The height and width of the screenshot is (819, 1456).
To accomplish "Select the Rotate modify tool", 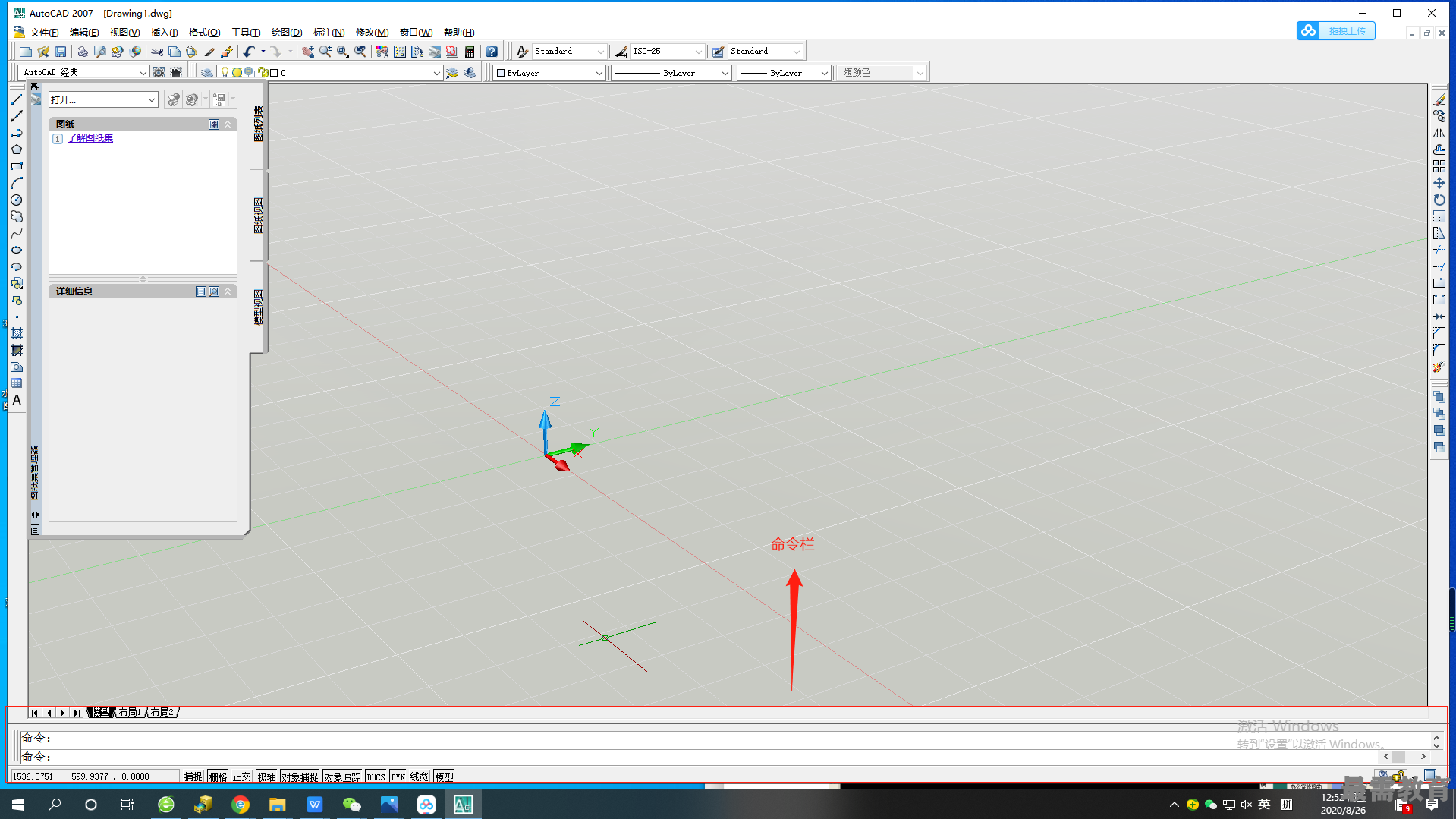I will coord(1439,200).
